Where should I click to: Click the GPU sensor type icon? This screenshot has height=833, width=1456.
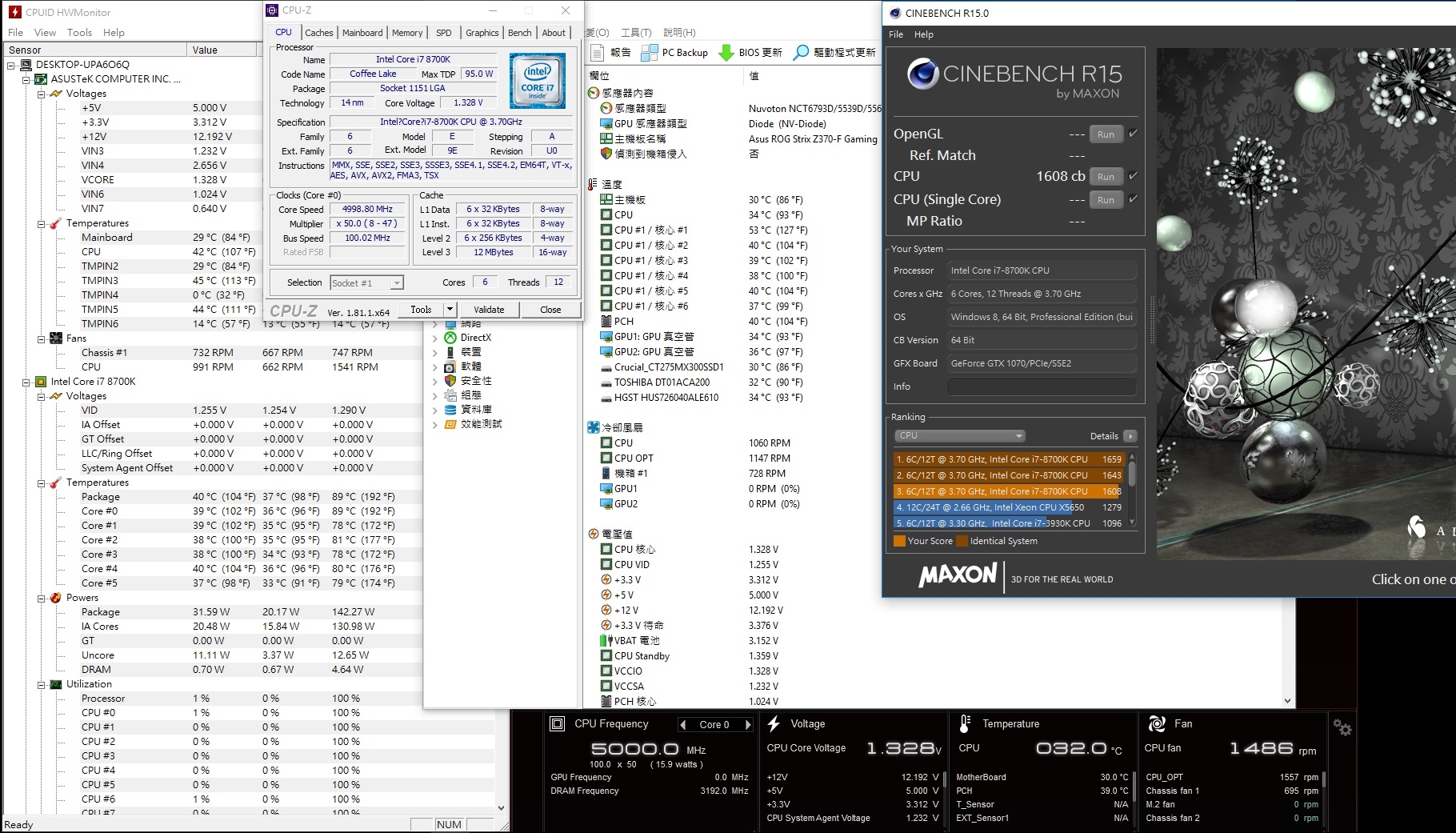coord(606,124)
